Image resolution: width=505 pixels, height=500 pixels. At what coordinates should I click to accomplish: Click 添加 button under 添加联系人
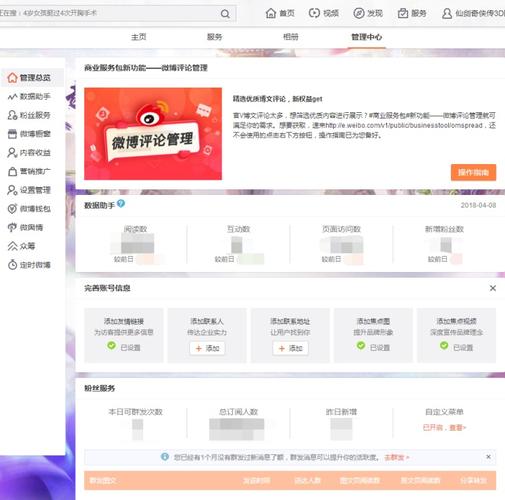coord(207,348)
